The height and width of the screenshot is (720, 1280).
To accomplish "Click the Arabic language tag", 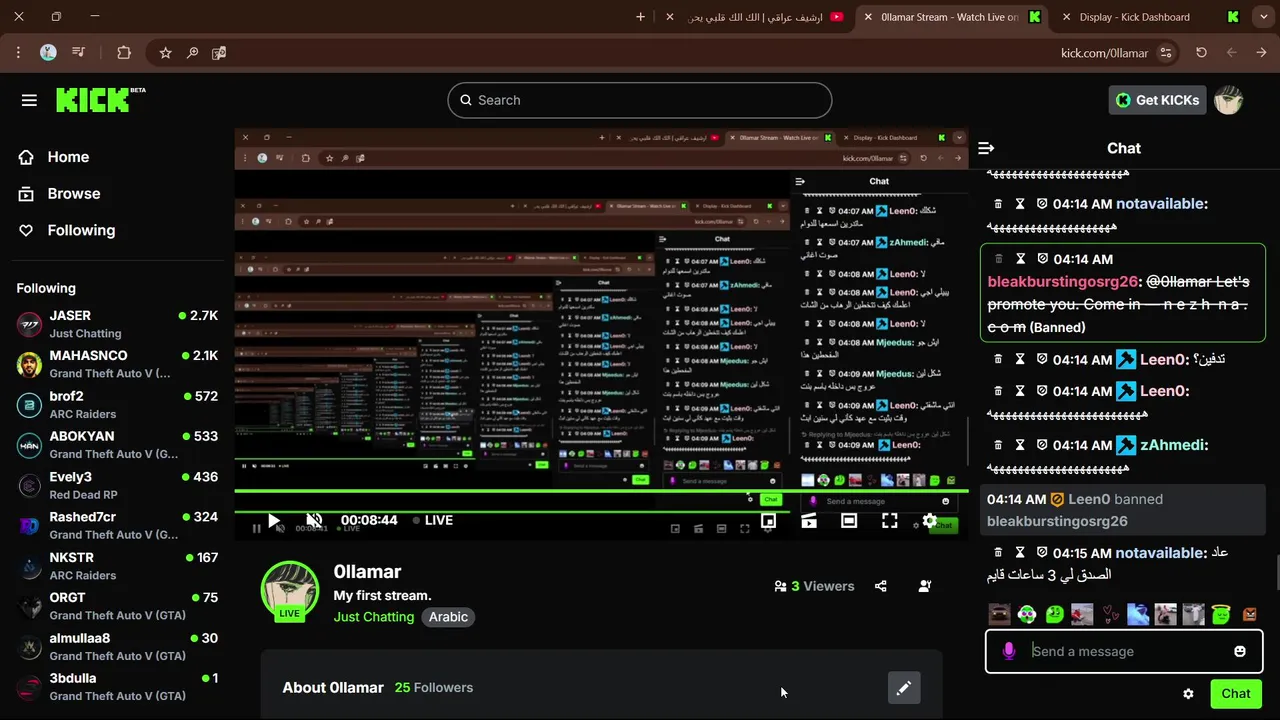I will coord(448,617).
